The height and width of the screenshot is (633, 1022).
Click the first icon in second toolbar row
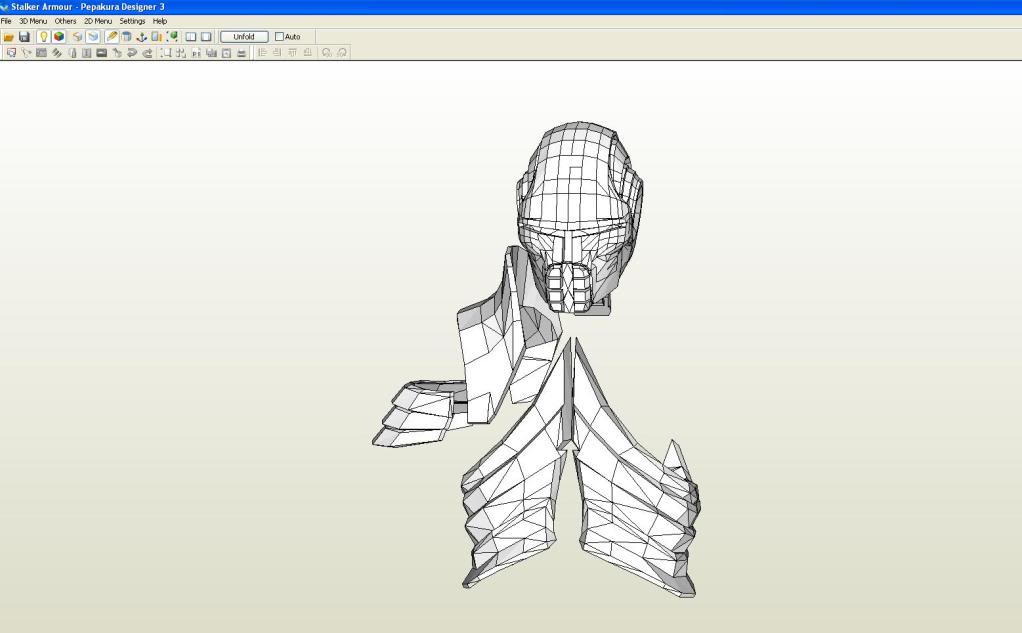point(11,53)
